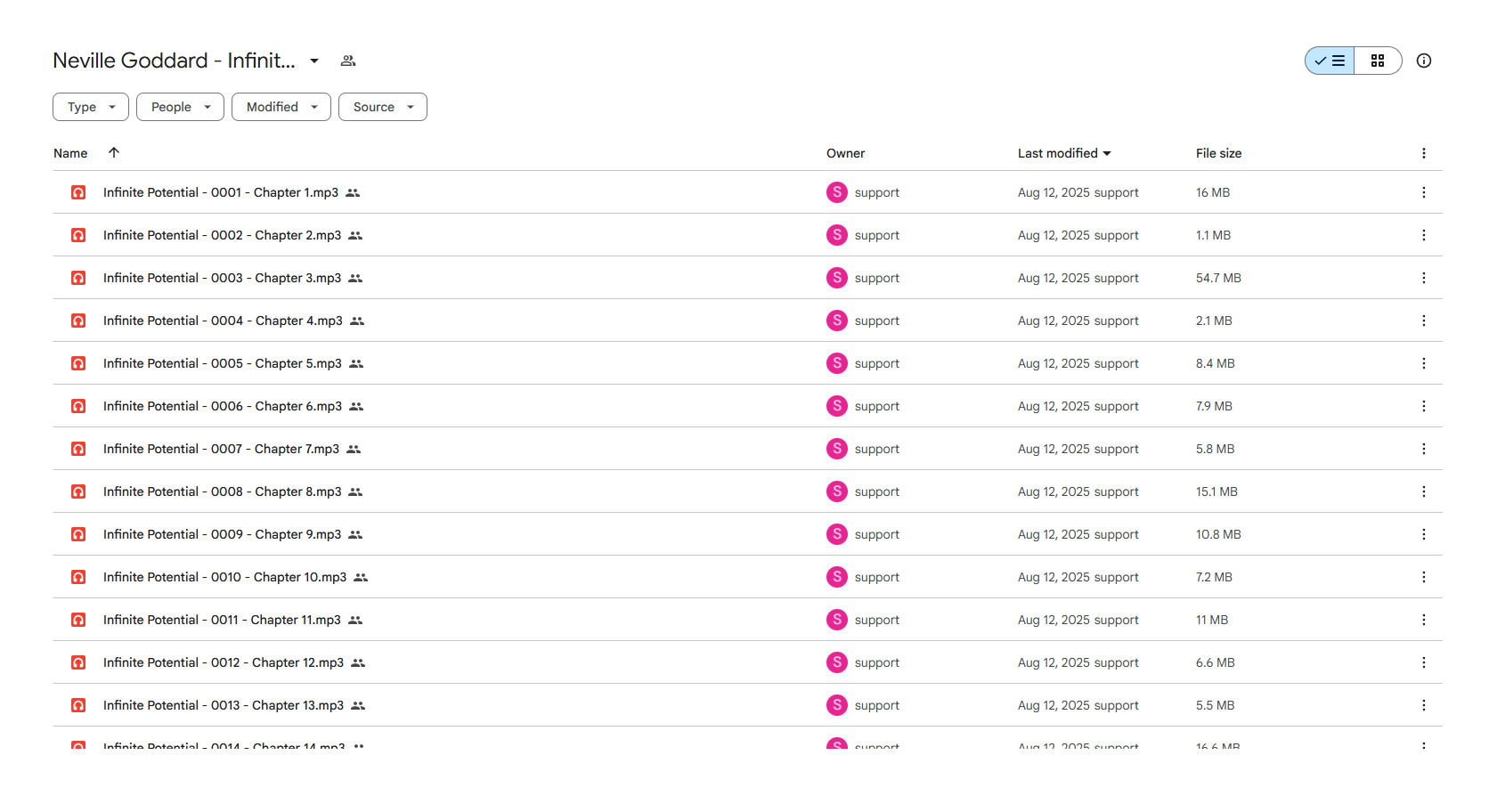Open more actions for Chapter 7.mp3

pyautogui.click(x=1424, y=449)
